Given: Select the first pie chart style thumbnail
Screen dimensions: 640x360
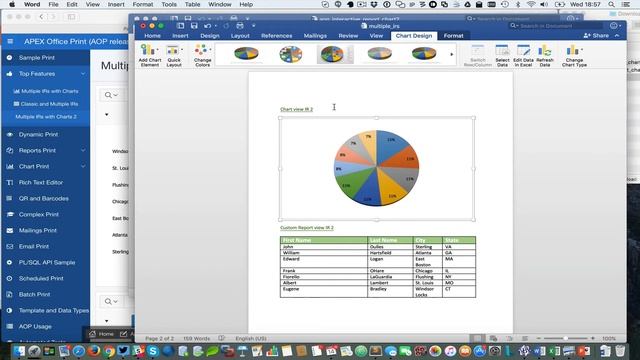Looking at the screenshot, I should click(x=246, y=54).
